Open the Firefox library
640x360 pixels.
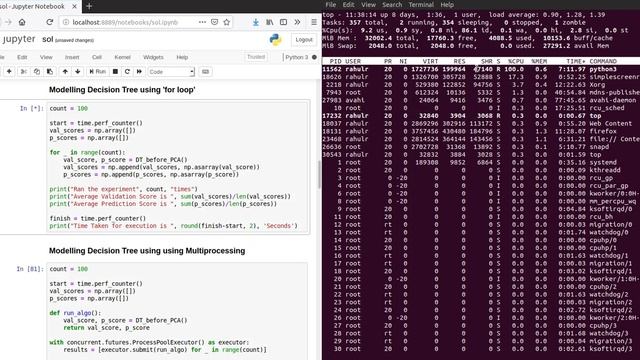(x=269, y=22)
